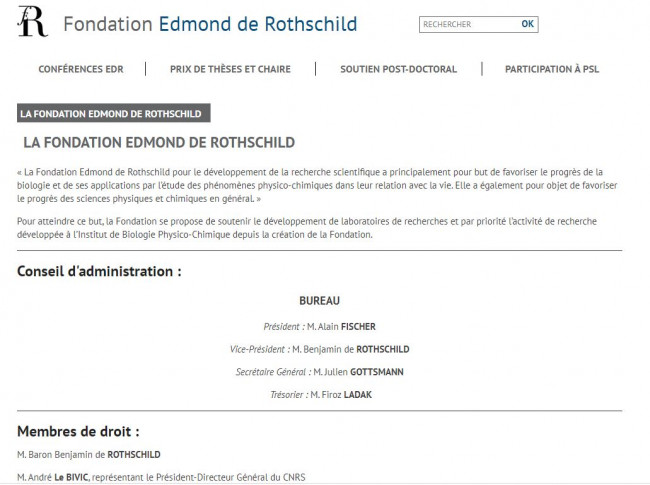Click the Institut de Biologie Physico-Chimique paragraph

pos(307,228)
